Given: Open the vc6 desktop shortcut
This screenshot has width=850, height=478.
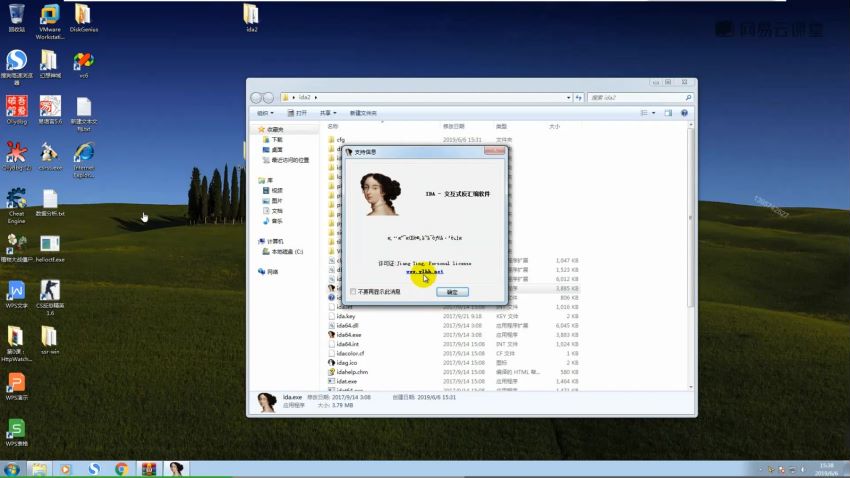Looking at the screenshot, I should point(83,65).
